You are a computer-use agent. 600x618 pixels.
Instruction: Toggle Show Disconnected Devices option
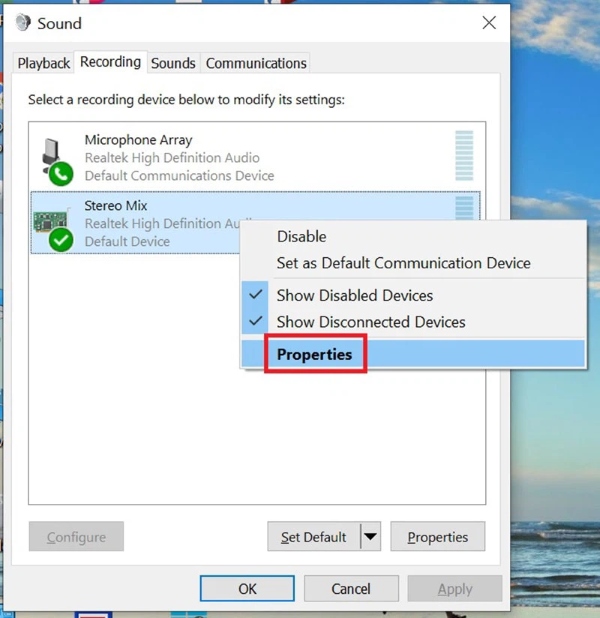(x=370, y=322)
